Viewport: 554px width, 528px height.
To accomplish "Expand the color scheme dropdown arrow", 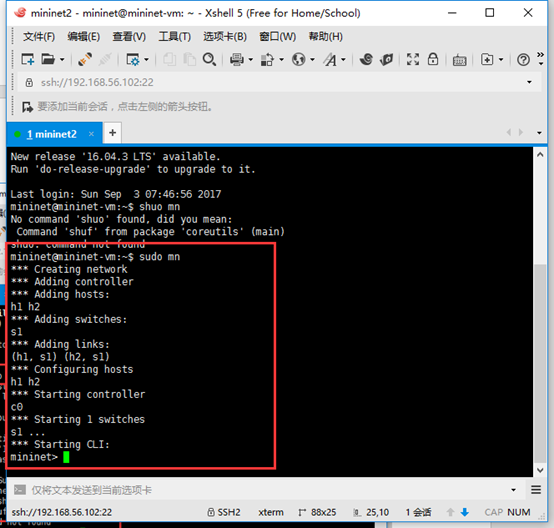I will pyautogui.click(x=282, y=60).
